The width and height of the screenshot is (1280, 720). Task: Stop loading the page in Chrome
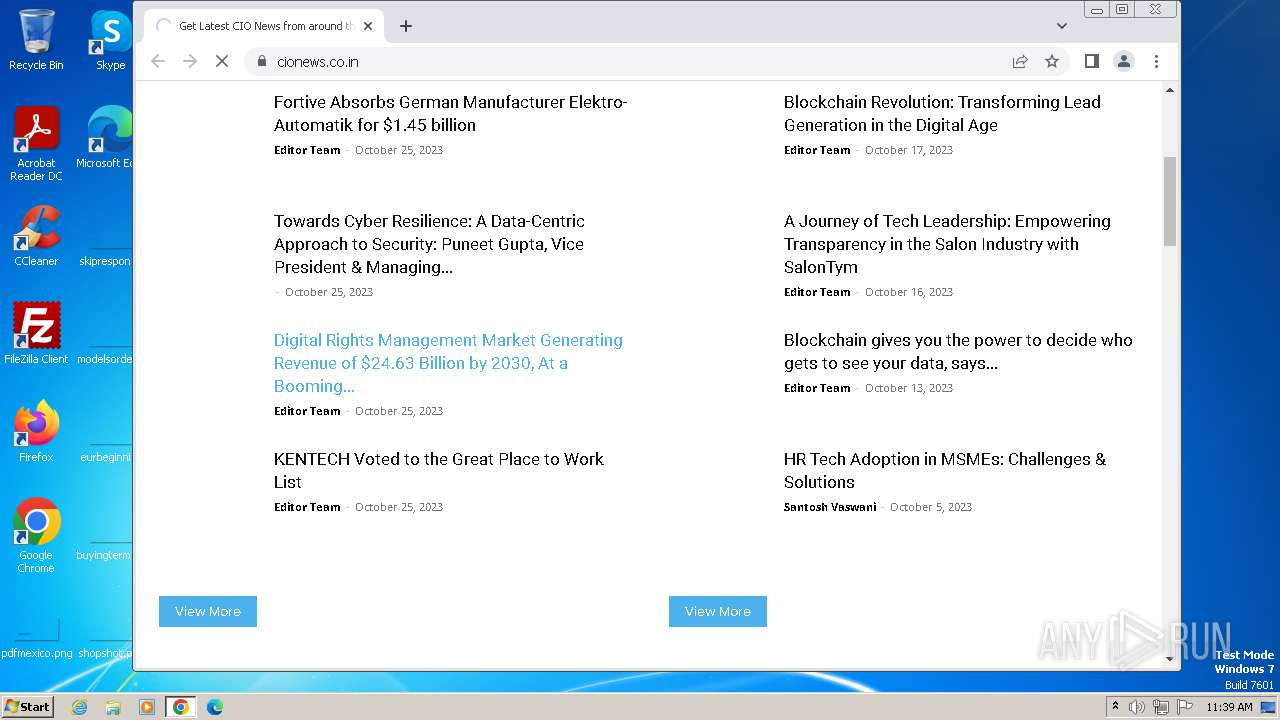(222, 61)
